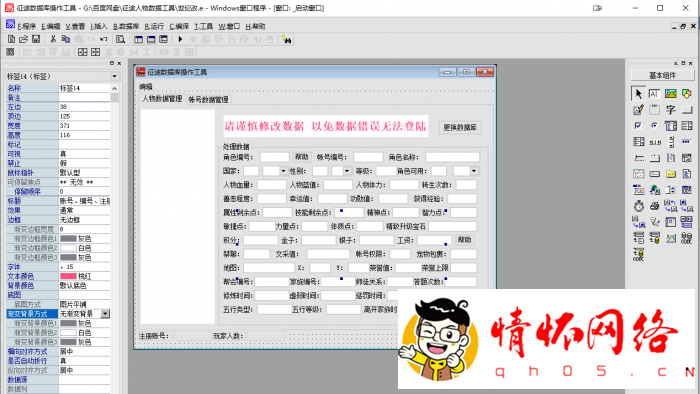Click the property list scrollbar up arrow
This screenshot has height=394, width=700.
point(115,88)
